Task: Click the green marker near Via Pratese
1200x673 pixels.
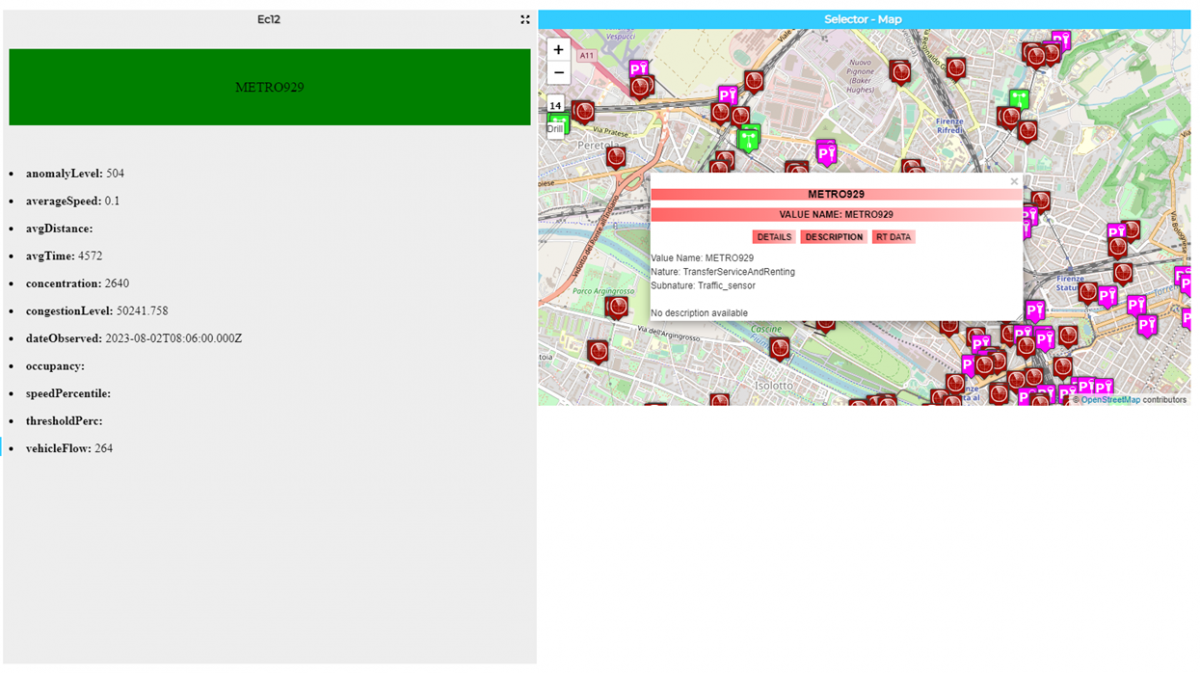Action: pyautogui.click(x=748, y=136)
